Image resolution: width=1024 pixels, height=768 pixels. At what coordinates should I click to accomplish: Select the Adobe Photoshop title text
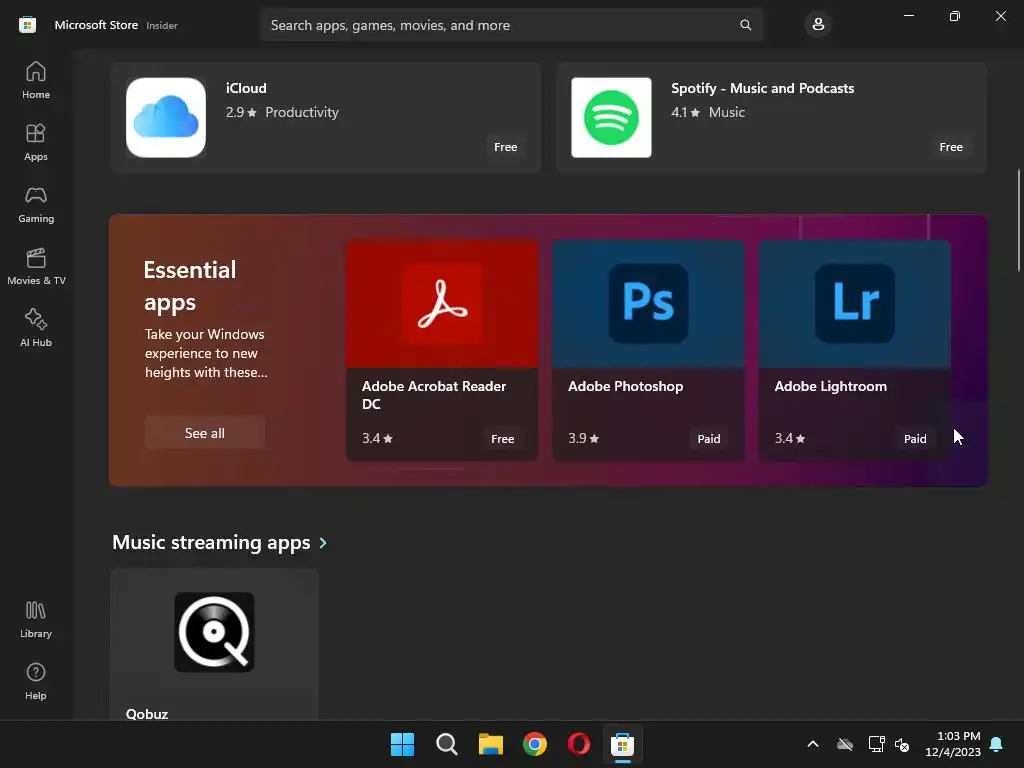tap(625, 387)
